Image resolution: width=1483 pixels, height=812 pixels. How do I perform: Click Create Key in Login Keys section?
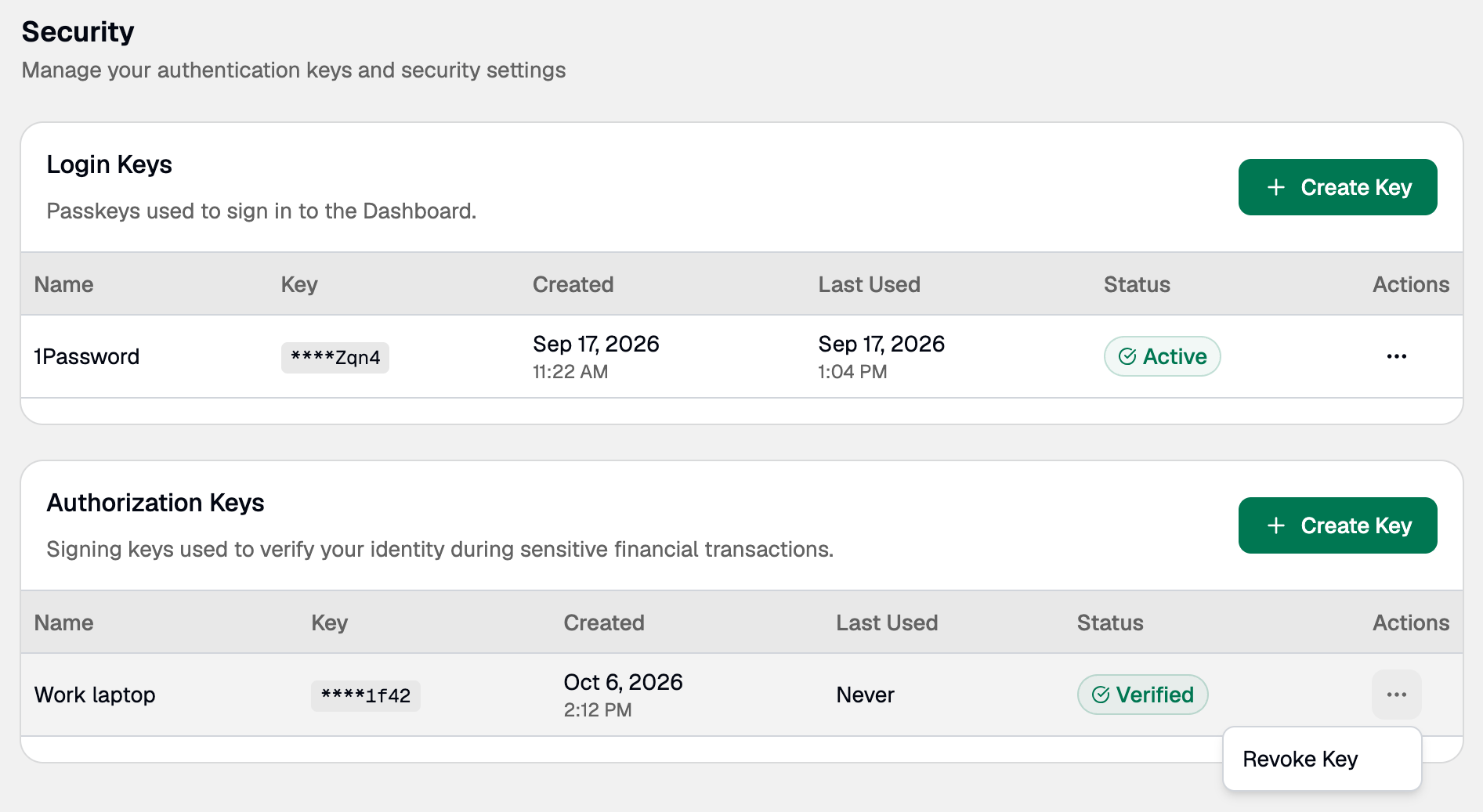pos(1337,187)
